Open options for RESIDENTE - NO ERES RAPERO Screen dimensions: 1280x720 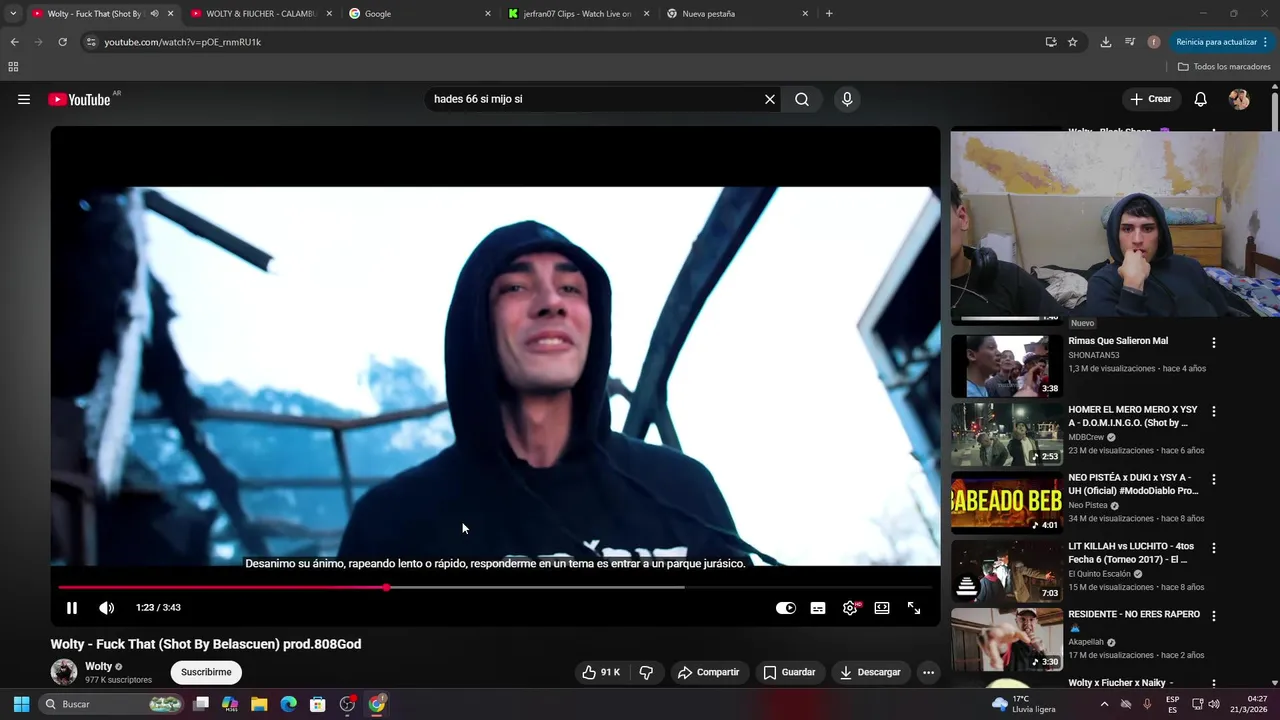(x=1214, y=616)
